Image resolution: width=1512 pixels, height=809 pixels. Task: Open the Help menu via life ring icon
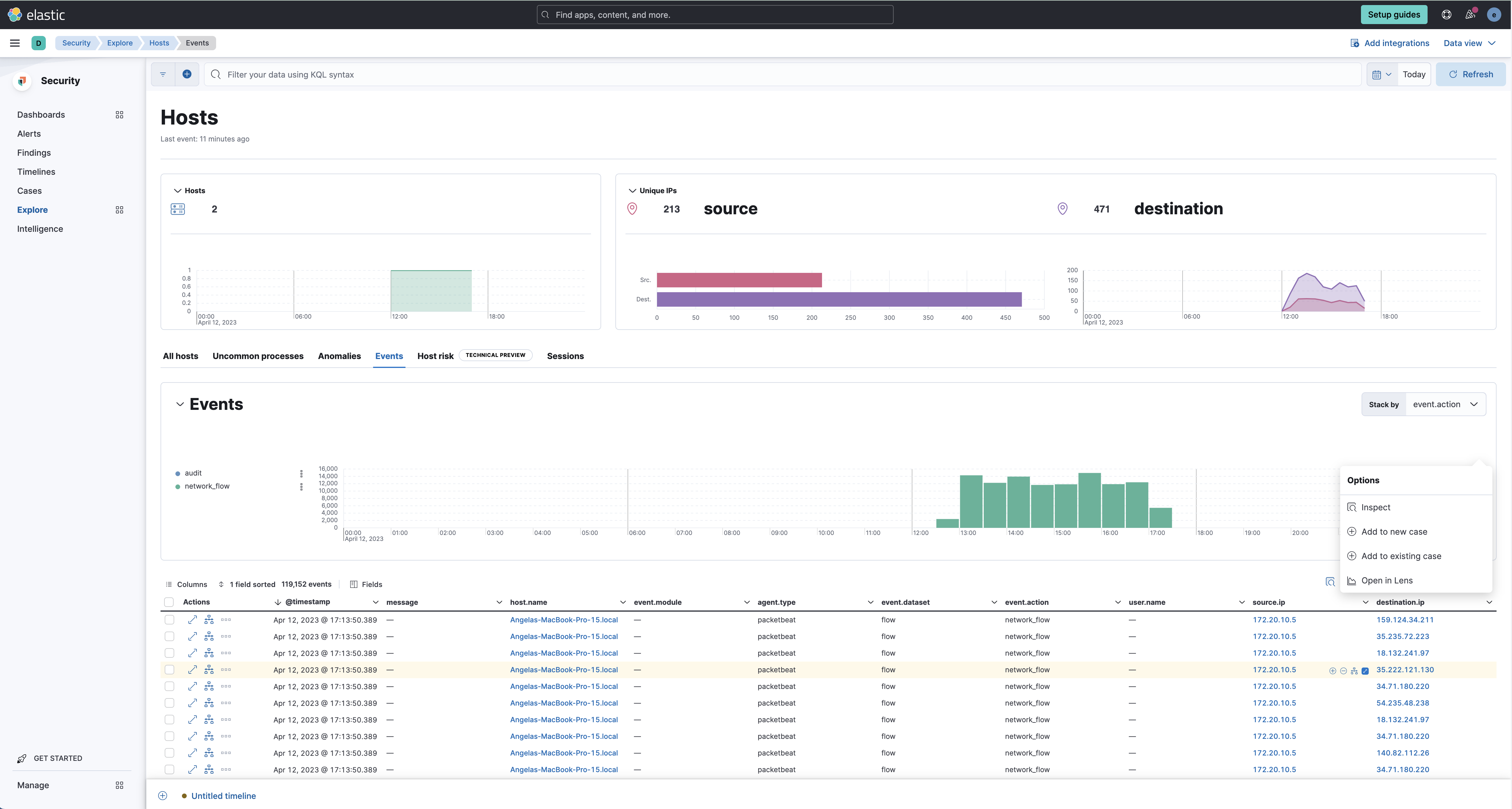coord(1446,14)
